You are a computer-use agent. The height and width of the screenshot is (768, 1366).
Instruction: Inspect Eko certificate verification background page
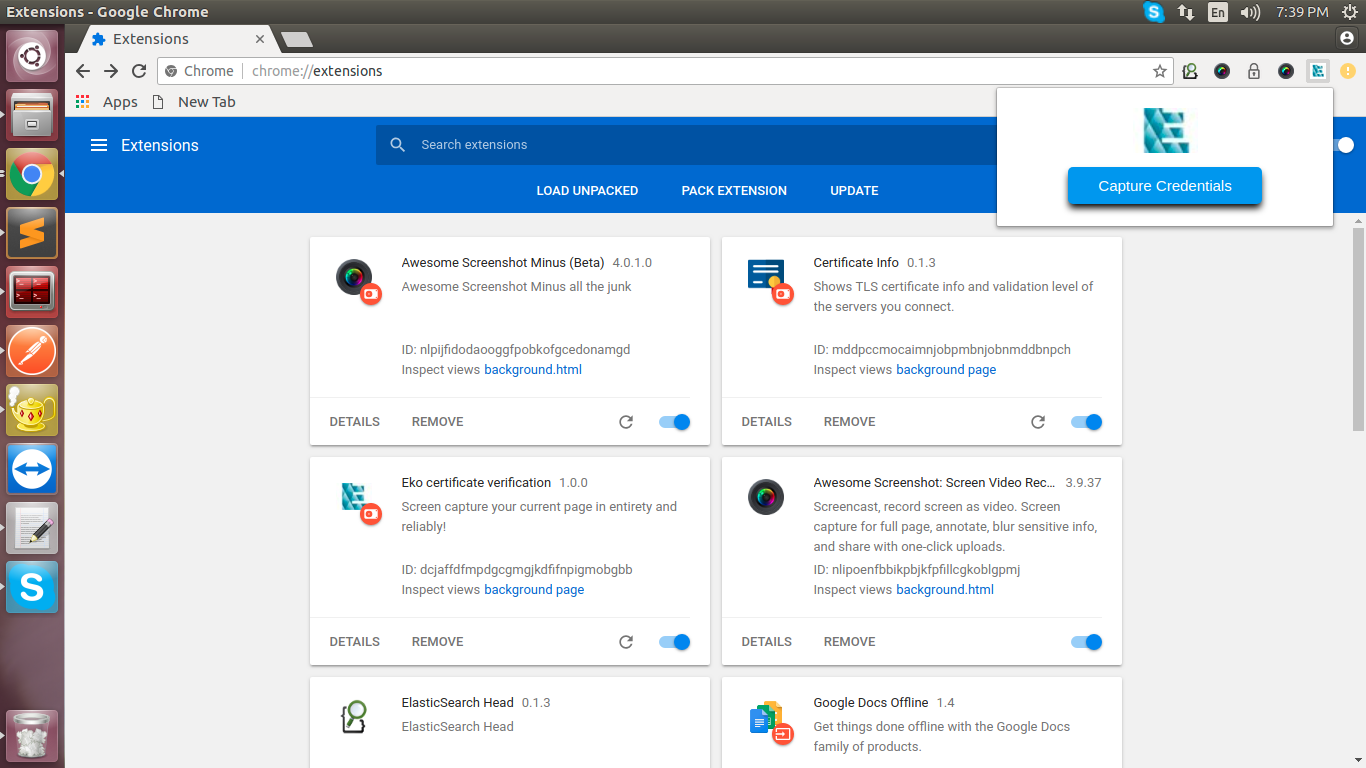pos(534,590)
